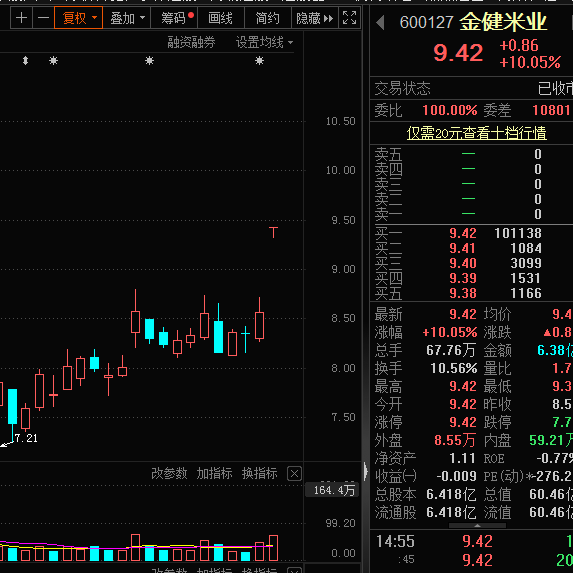Click the previous stock left arrow

(x=380, y=23)
